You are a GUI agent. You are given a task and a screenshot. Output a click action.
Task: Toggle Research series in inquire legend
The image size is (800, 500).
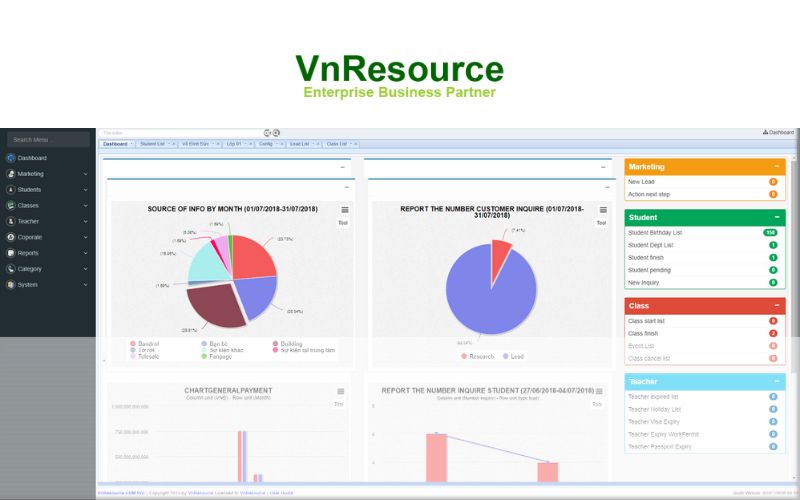tap(478, 357)
